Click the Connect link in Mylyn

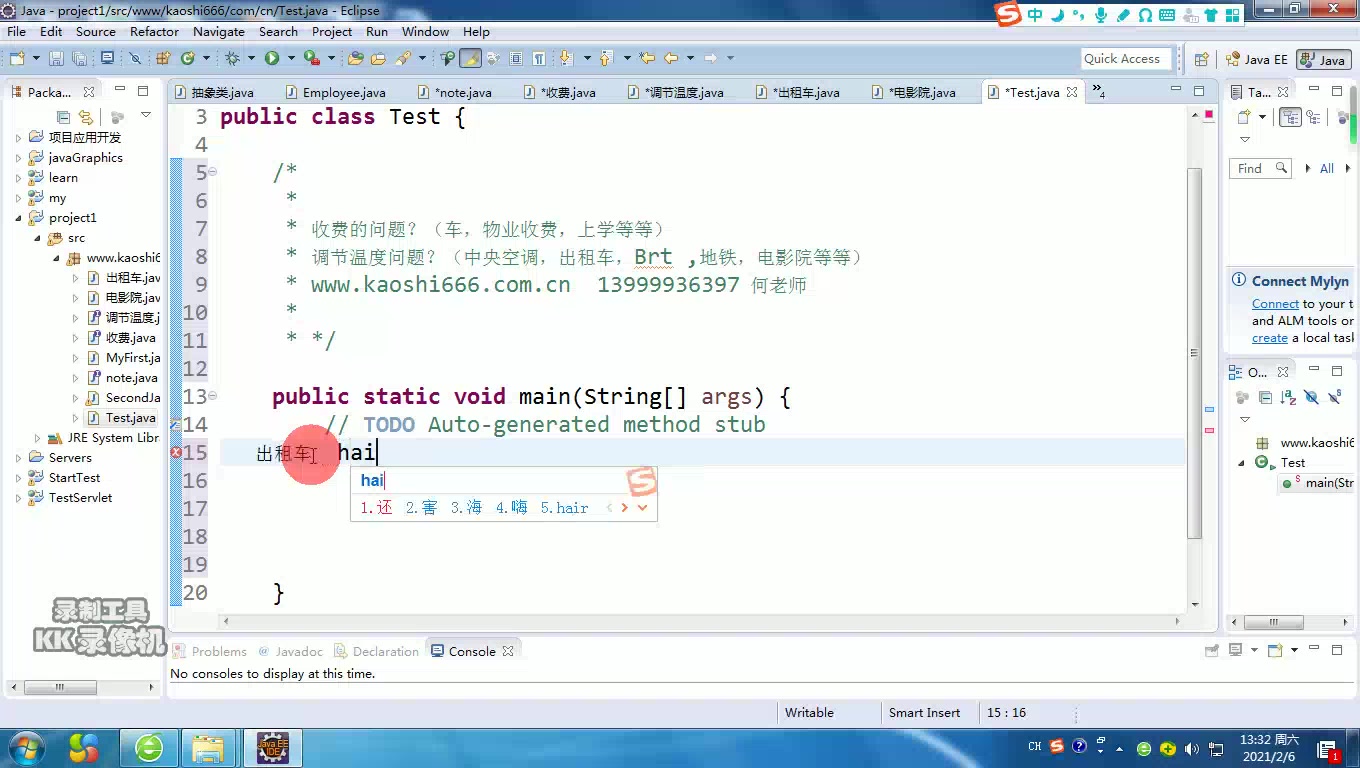point(1275,304)
